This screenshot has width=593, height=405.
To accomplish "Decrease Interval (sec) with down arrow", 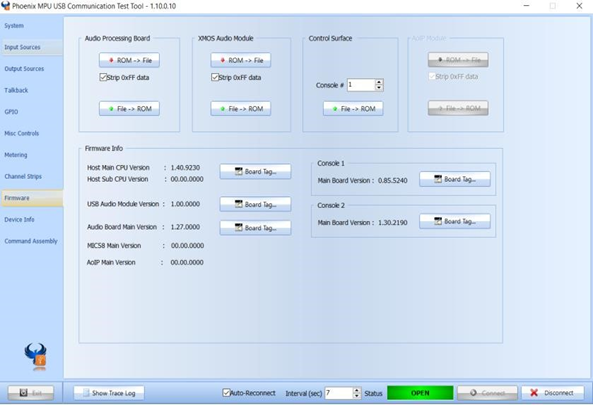I will [357, 396].
